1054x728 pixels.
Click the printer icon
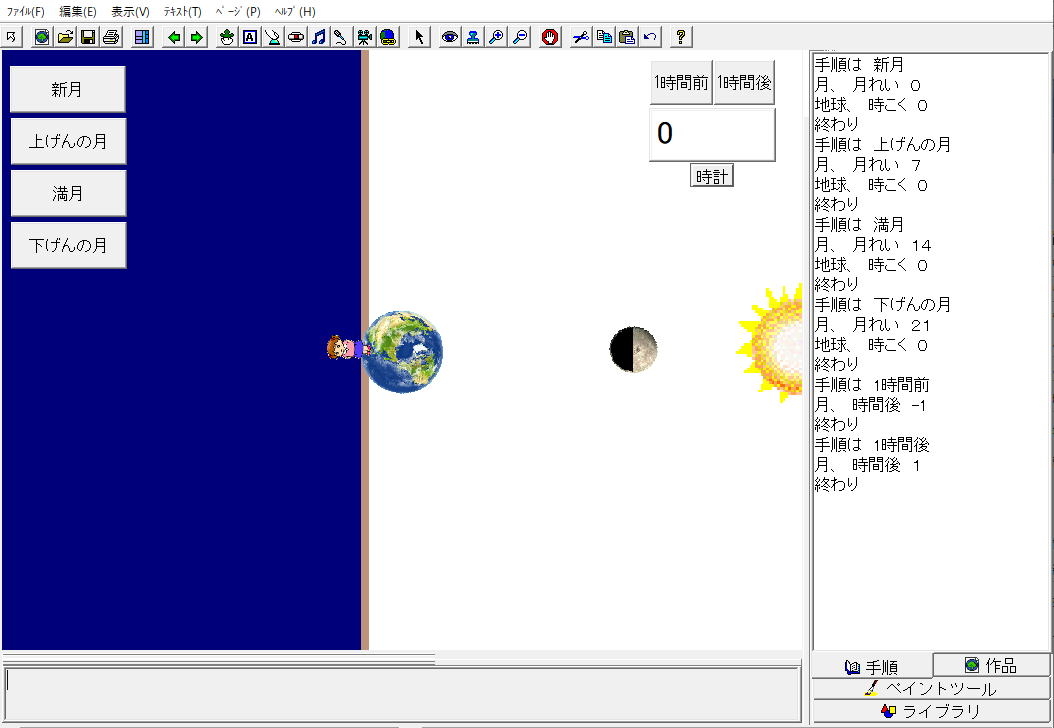(x=111, y=37)
